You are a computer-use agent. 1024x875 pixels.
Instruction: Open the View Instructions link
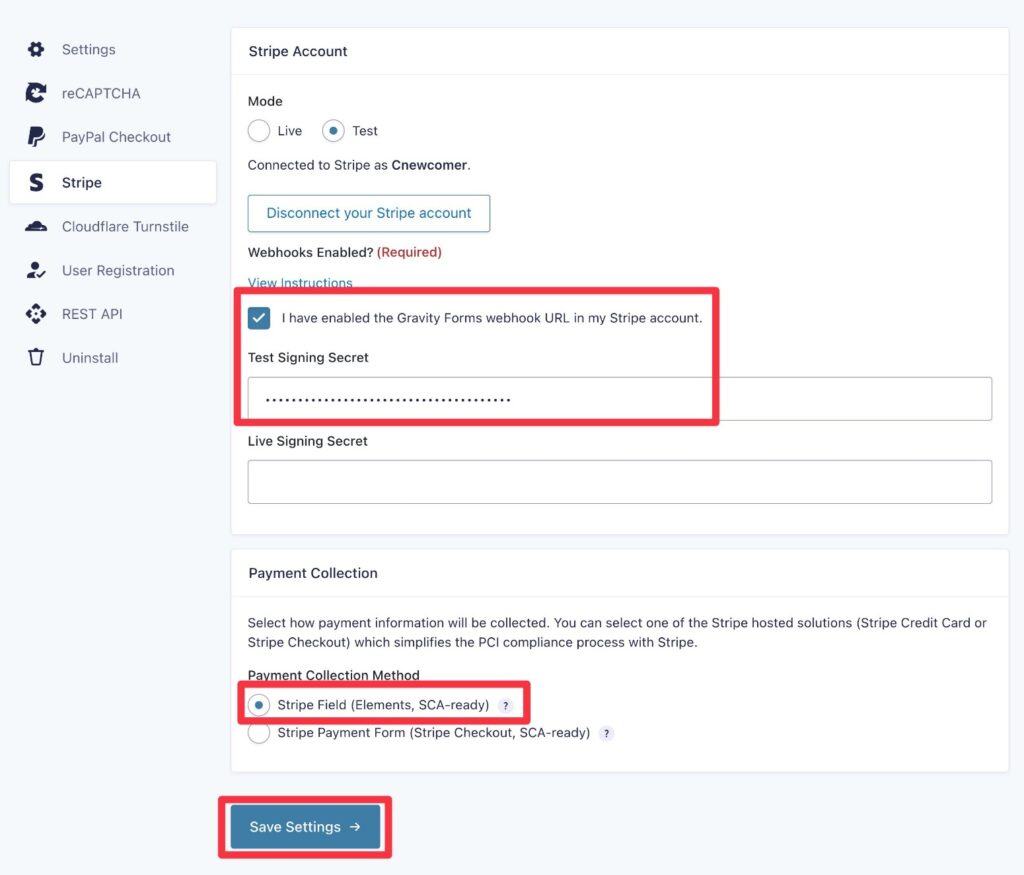point(299,283)
